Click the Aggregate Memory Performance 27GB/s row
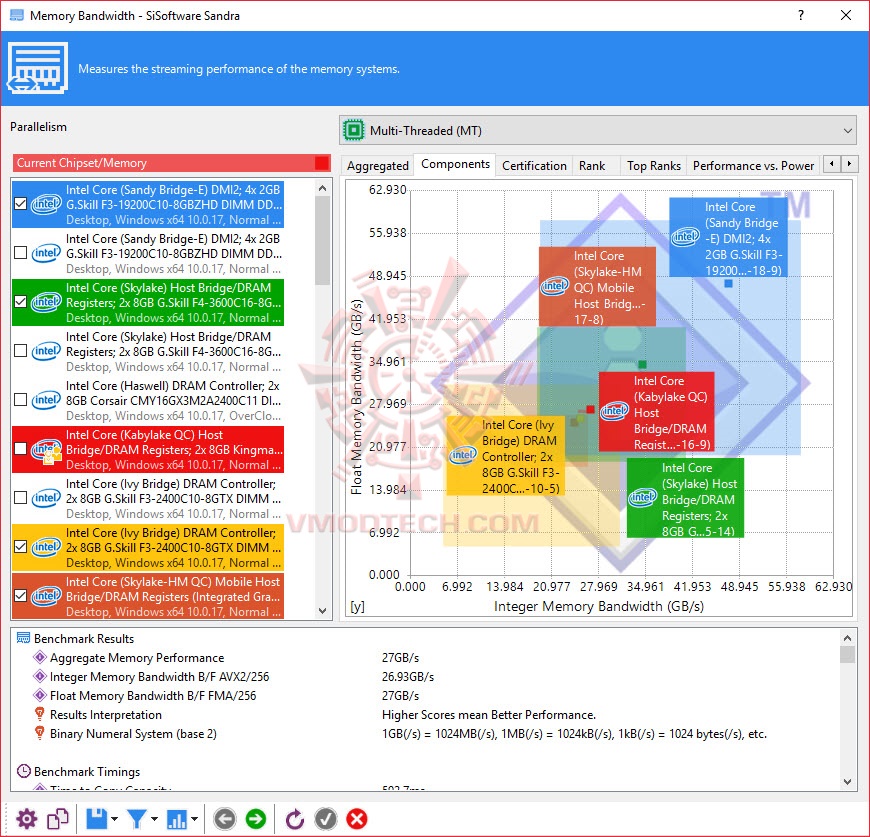The height and width of the screenshot is (837, 870). pyautogui.click(x=426, y=657)
